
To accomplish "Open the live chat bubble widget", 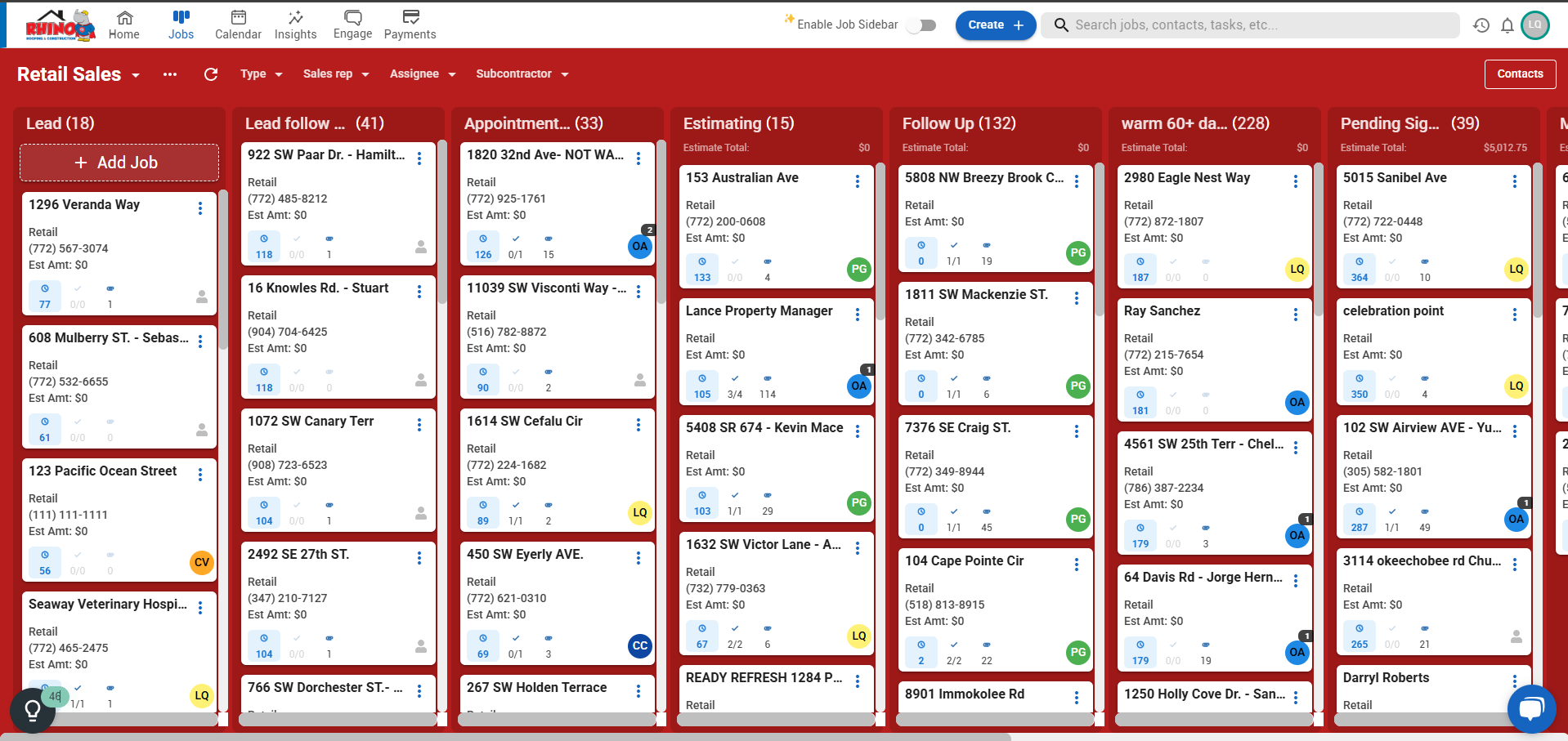I will point(1531,708).
